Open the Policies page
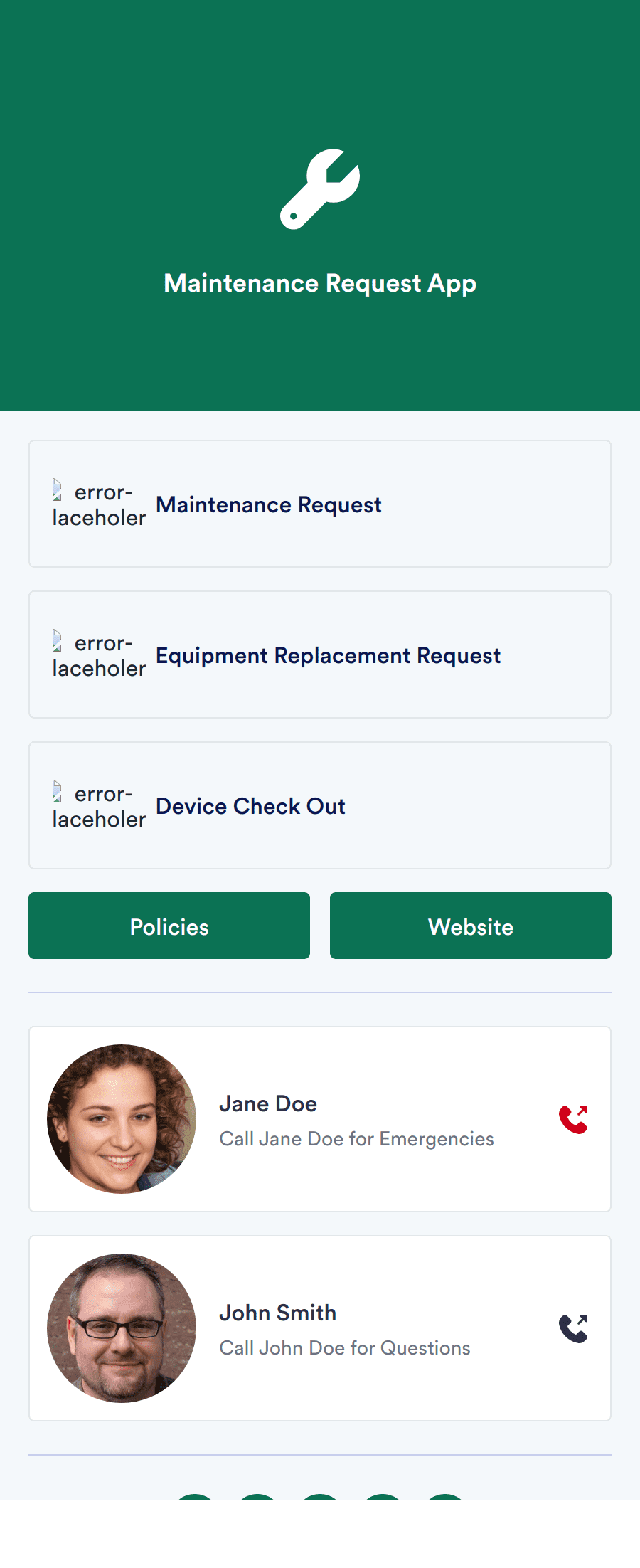Screen dimensions: 640x1568 tap(169, 926)
